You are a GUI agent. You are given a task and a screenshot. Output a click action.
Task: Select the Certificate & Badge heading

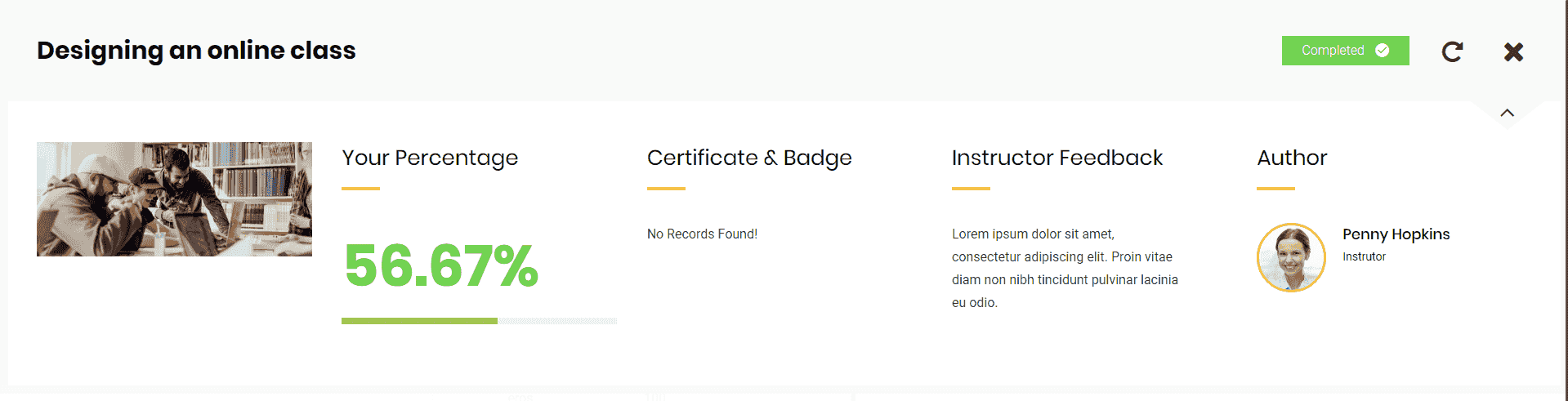pos(749,158)
